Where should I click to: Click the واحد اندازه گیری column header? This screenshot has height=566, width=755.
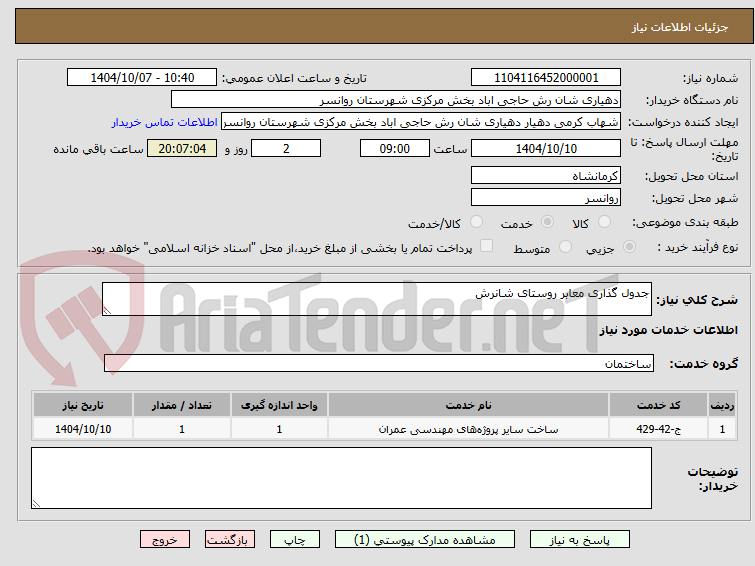(279, 405)
